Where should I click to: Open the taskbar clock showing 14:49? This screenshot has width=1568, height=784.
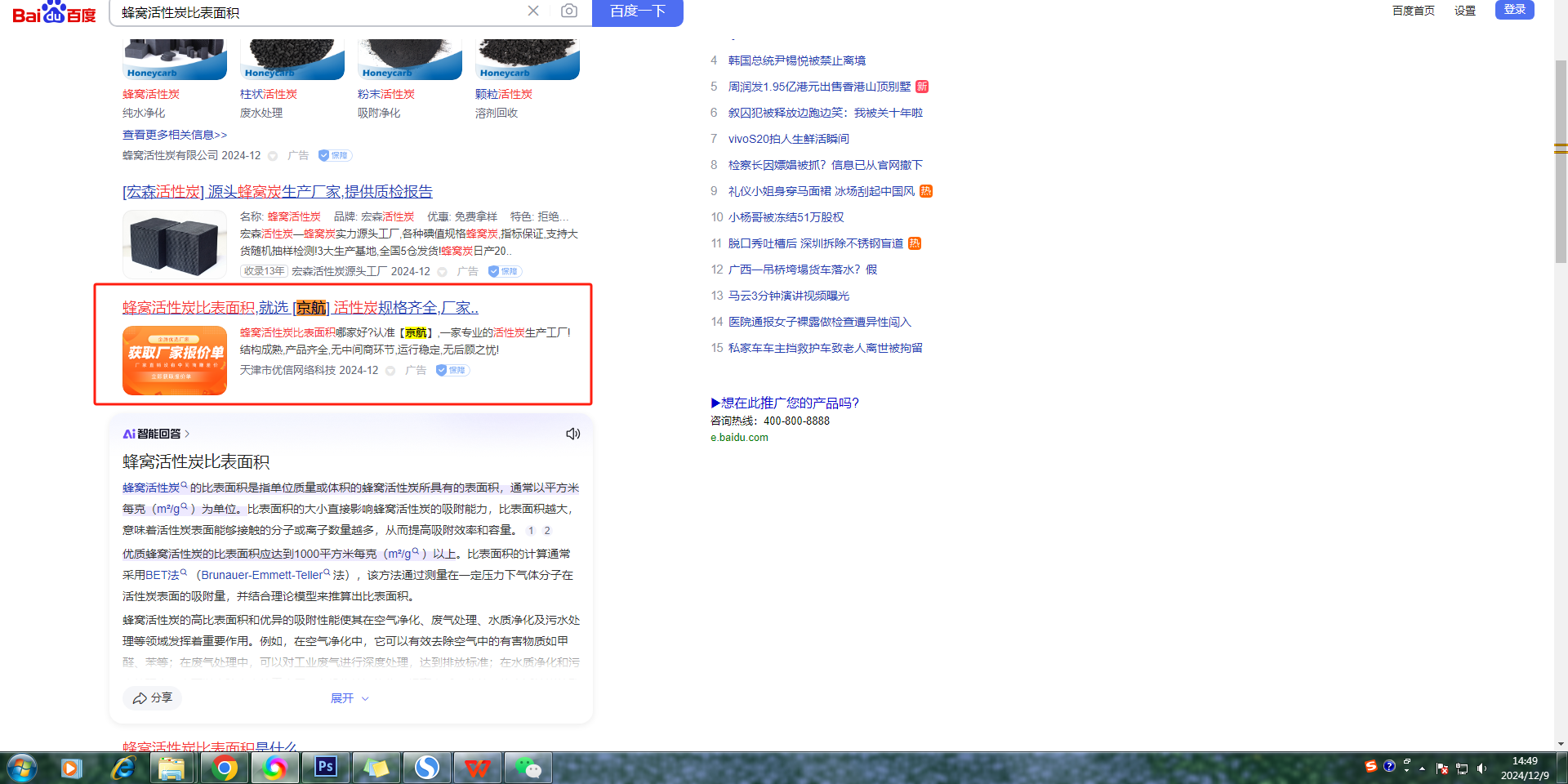point(1525,768)
